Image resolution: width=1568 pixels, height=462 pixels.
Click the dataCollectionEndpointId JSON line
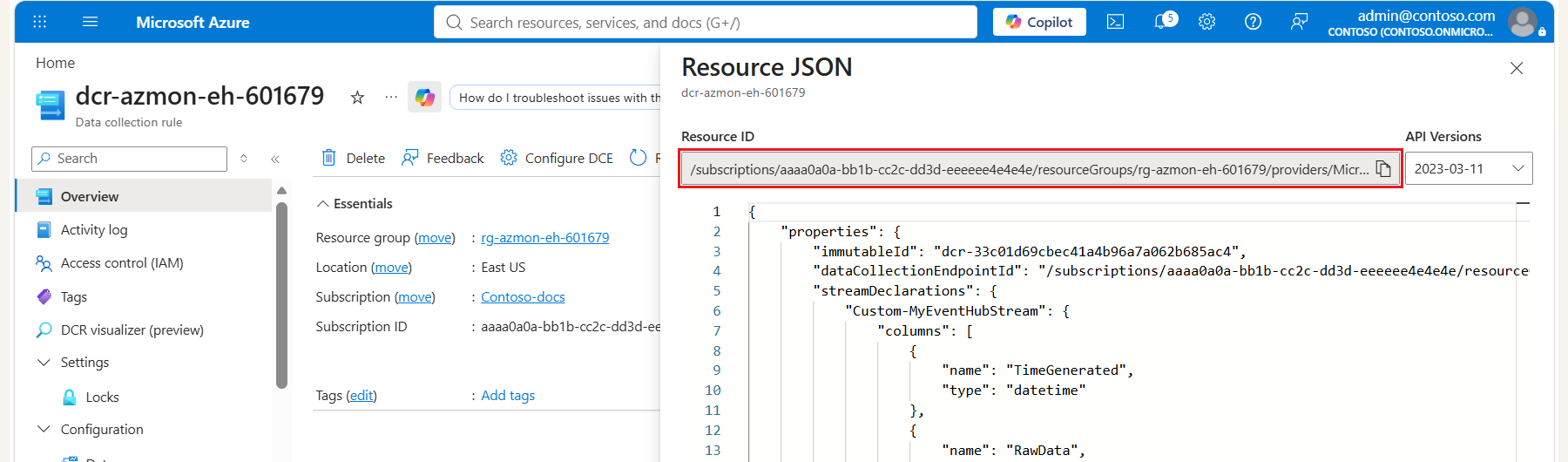(x=1170, y=270)
